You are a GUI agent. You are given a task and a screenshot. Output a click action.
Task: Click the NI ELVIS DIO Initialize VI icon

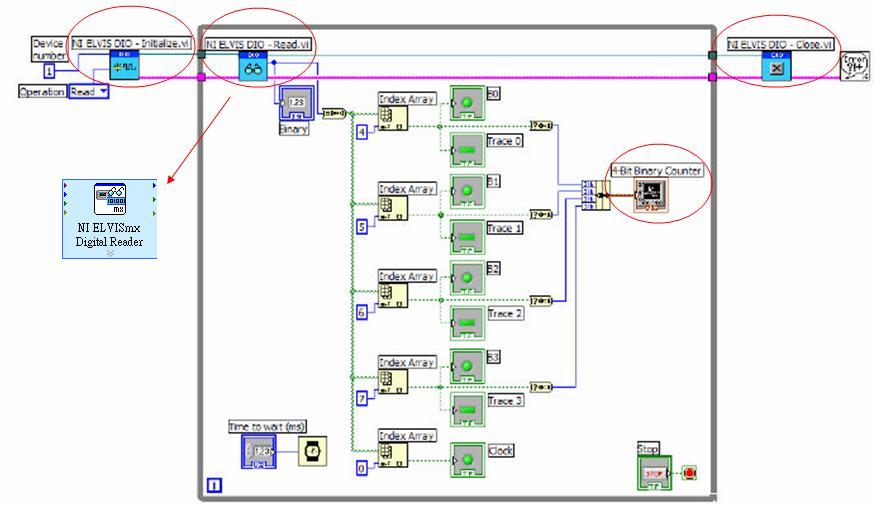tap(124, 66)
